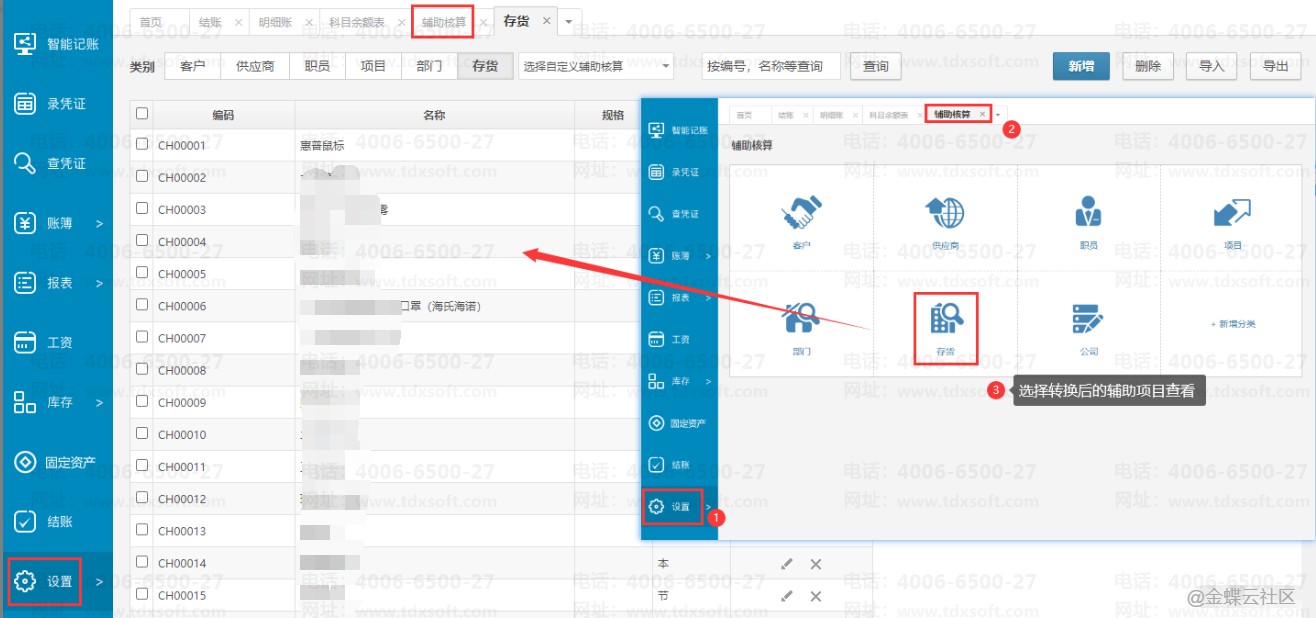The height and width of the screenshot is (618, 1316).
Task: Click the edit pencil on the 本 row
Action: point(787,564)
